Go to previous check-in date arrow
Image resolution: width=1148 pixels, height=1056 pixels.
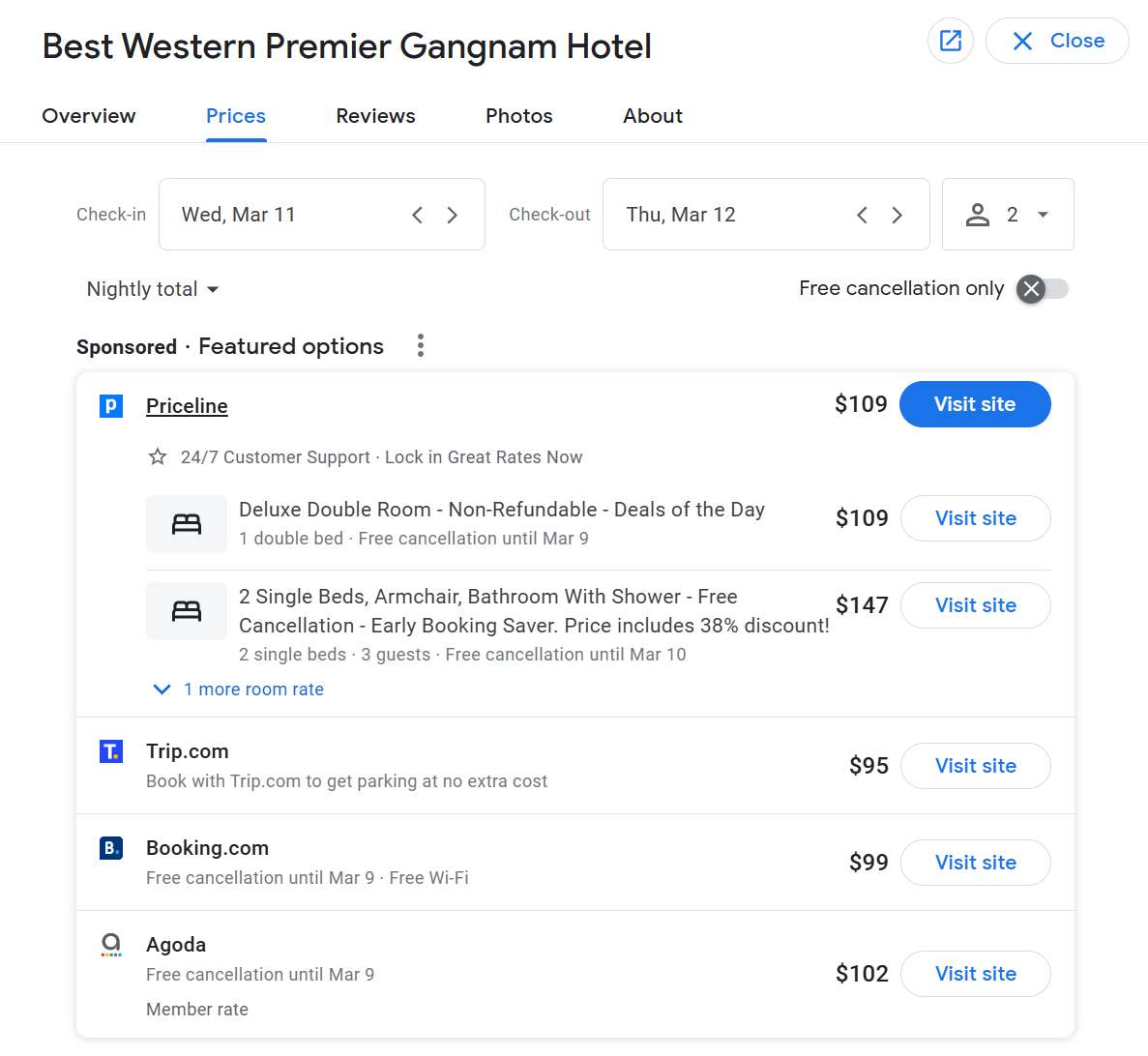417,215
